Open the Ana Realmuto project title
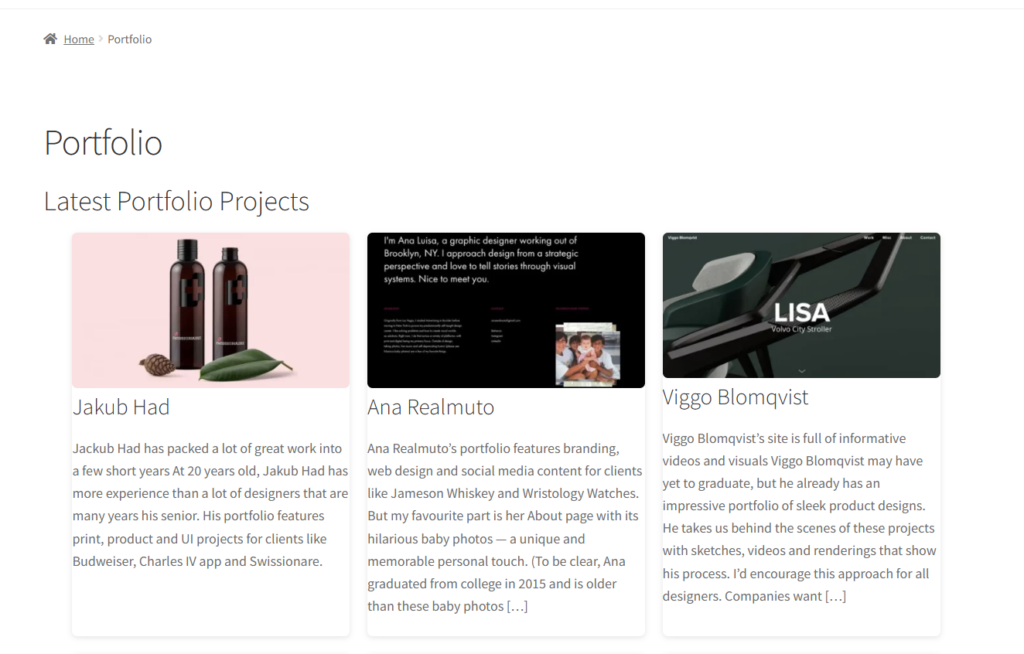This screenshot has width=1024, height=654. click(431, 407)
